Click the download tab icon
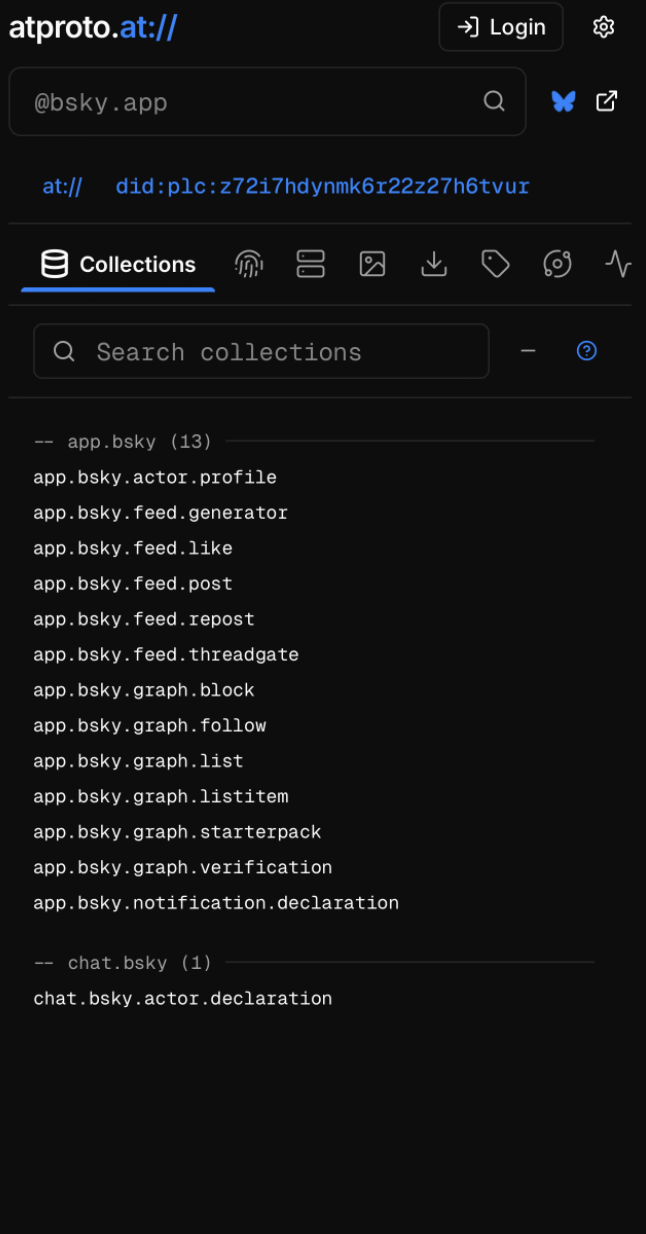This screenshot has height=1234, width=646. click(x=434, y=264)
